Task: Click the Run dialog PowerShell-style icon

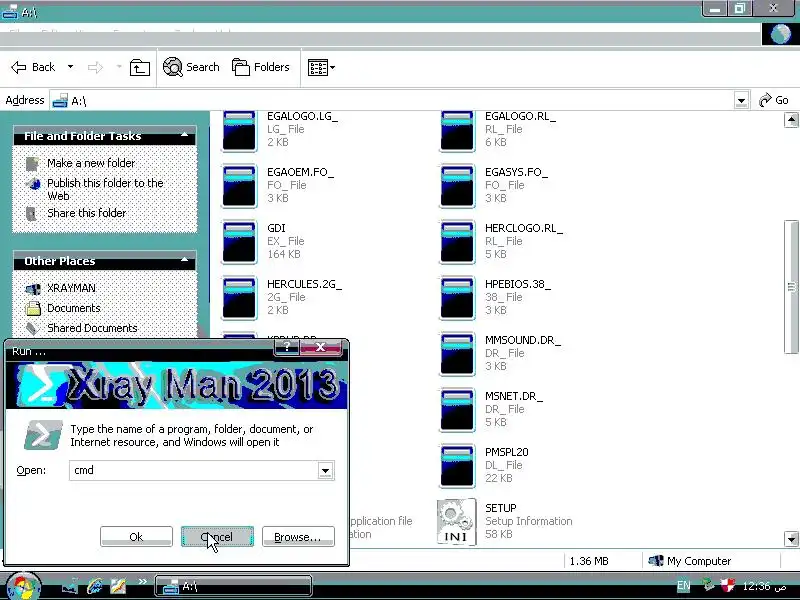Action: [x=43, y=435]
